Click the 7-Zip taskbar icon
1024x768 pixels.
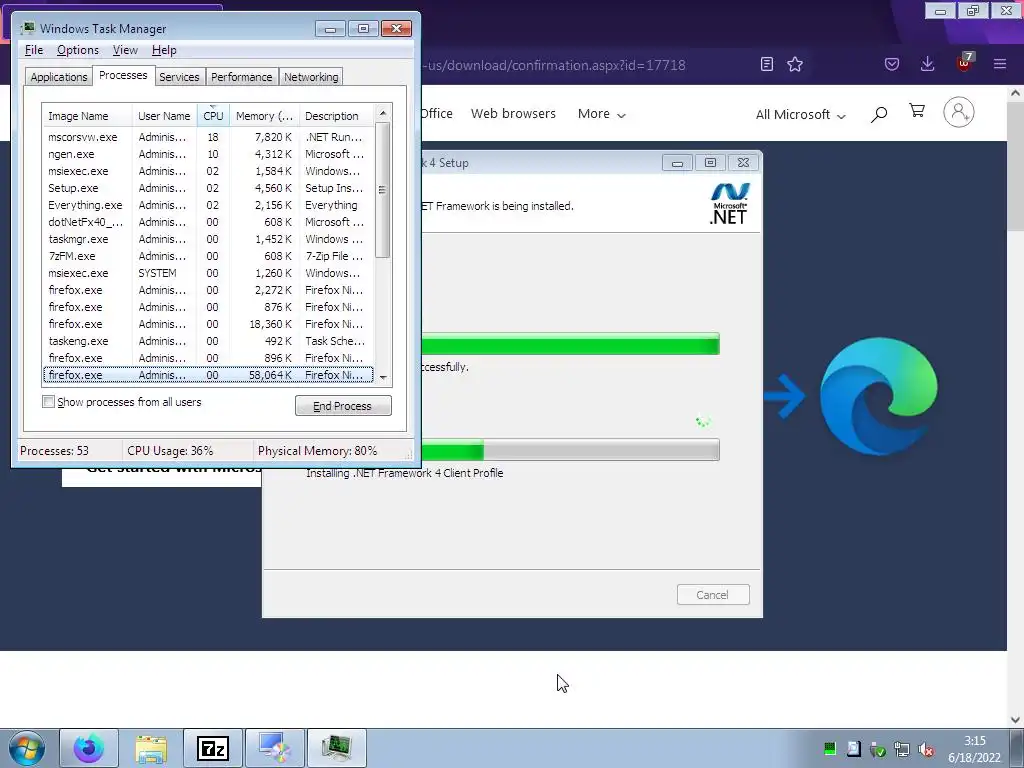(x=213, y=748)
